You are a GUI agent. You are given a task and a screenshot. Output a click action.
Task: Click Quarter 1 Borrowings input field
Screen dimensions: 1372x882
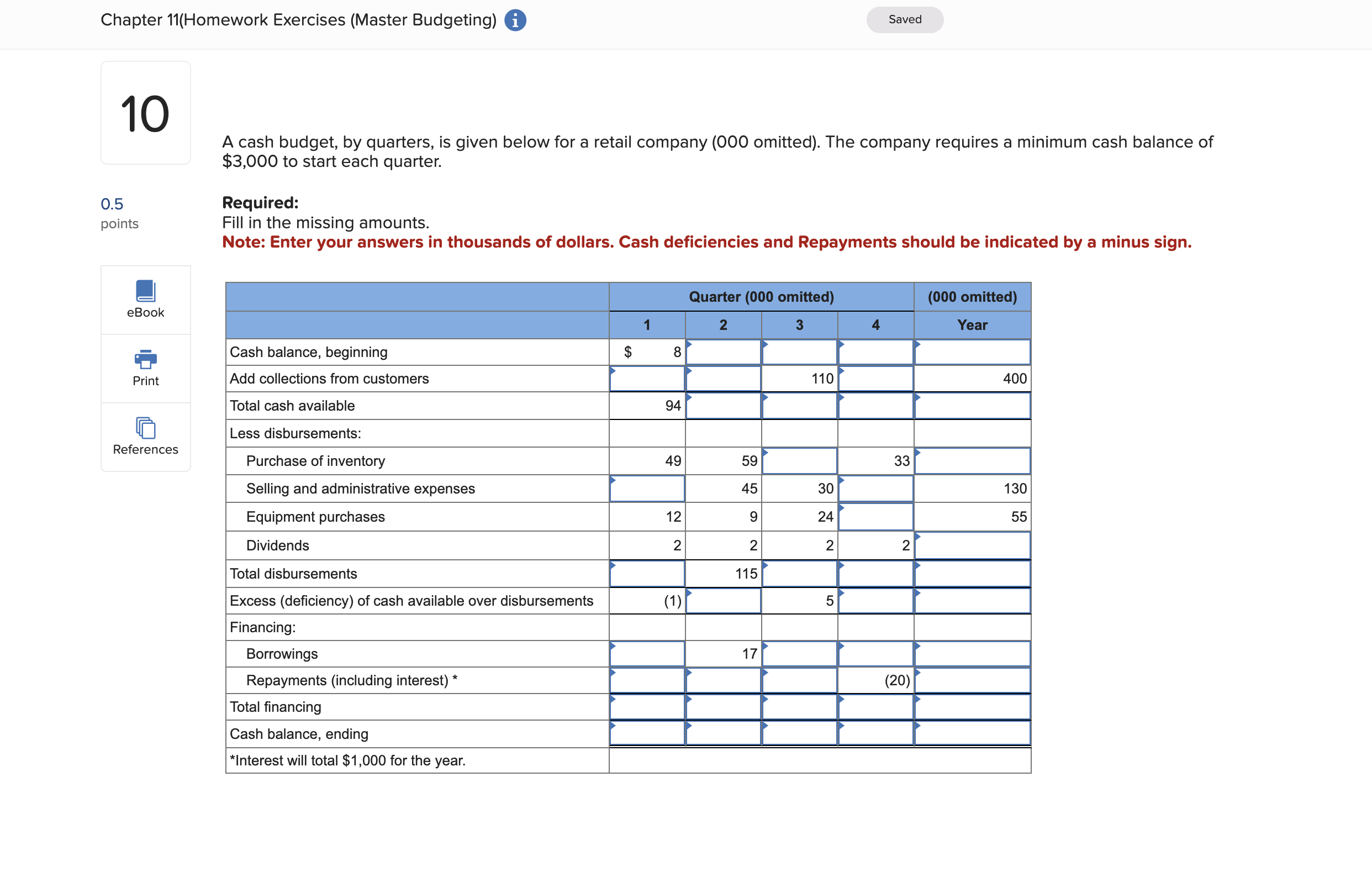point(647,653)
